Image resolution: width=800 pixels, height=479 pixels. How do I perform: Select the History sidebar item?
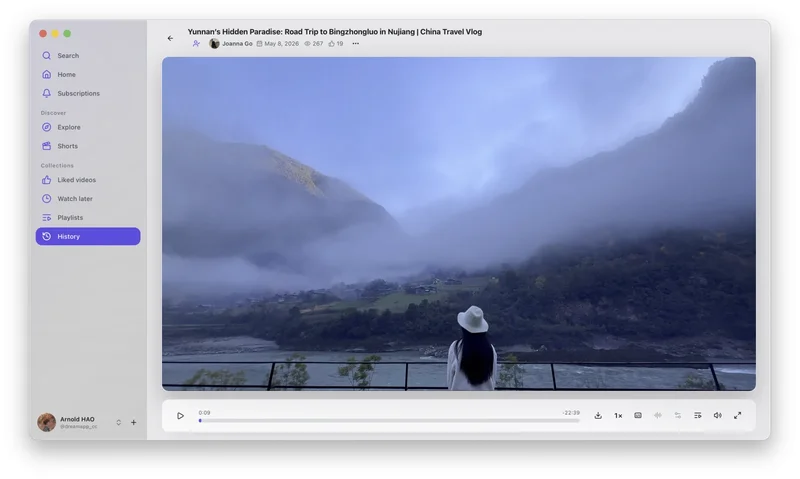point(88,236)
